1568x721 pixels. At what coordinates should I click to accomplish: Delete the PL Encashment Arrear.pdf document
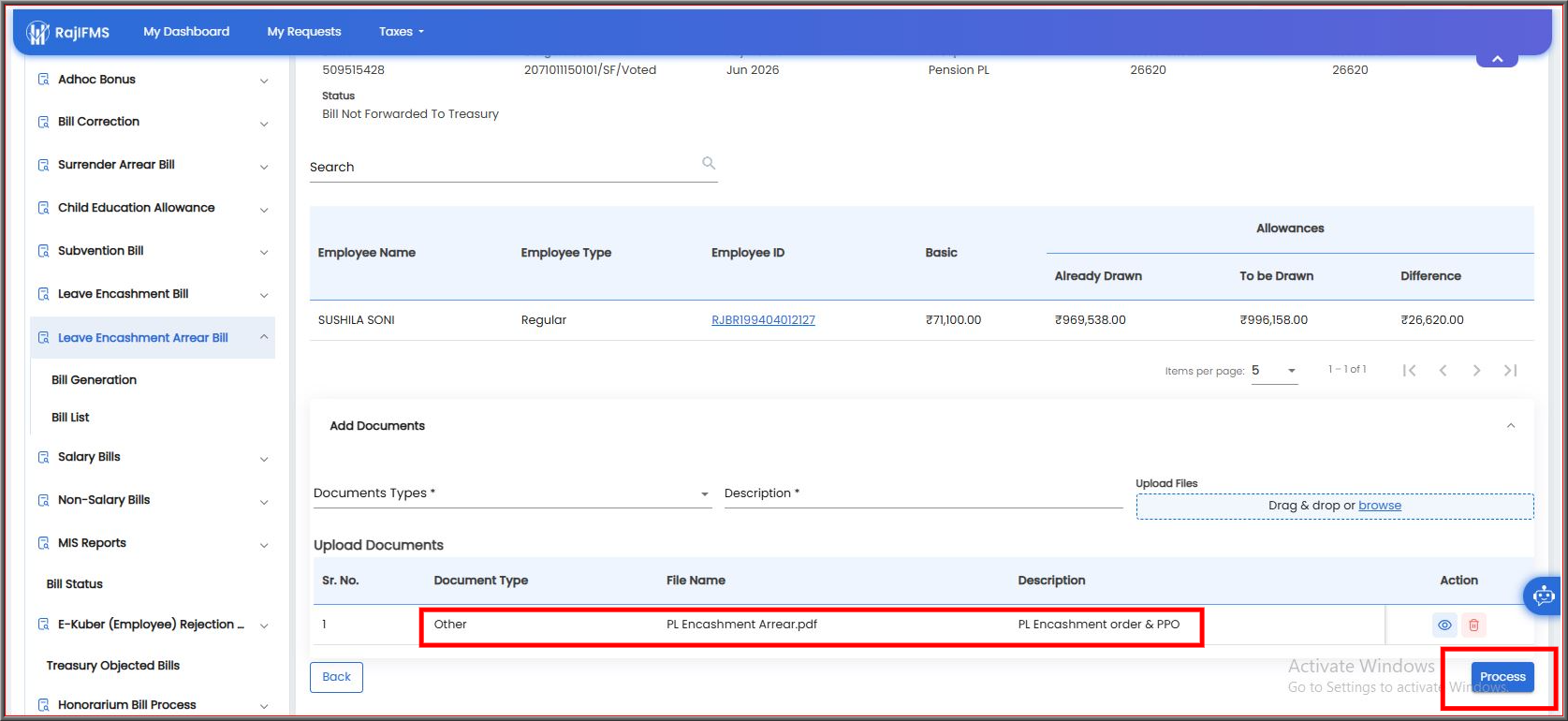coord(1473,625)
